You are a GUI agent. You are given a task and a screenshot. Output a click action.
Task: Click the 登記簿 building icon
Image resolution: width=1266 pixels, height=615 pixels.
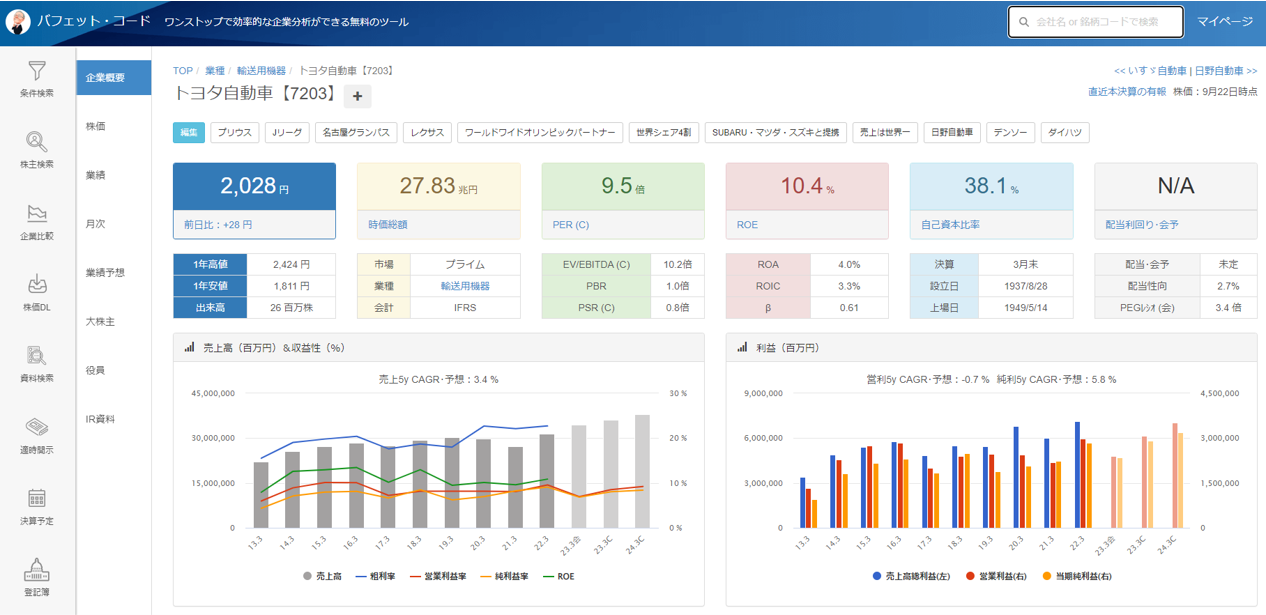tap(37, 570)
